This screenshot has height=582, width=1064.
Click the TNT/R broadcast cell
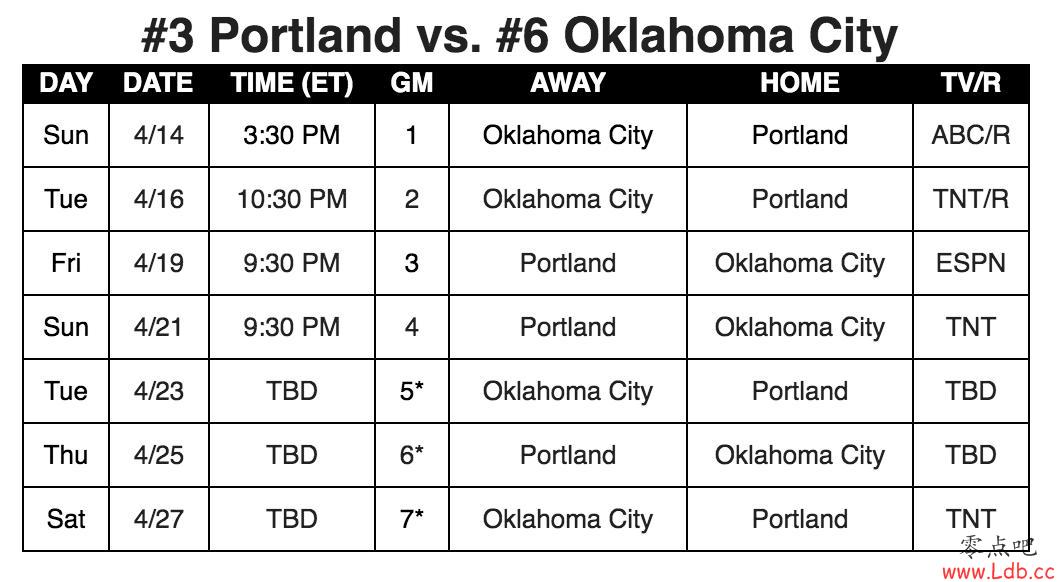click(x=970, y=199)
